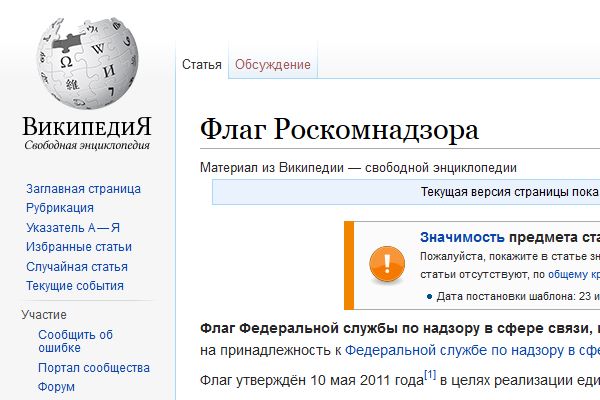Image resolution: width=600 pixels, height=400 pixels.
Task: Visit Избранные статьи from the sidebar
Action: click(x=79, y=247)
